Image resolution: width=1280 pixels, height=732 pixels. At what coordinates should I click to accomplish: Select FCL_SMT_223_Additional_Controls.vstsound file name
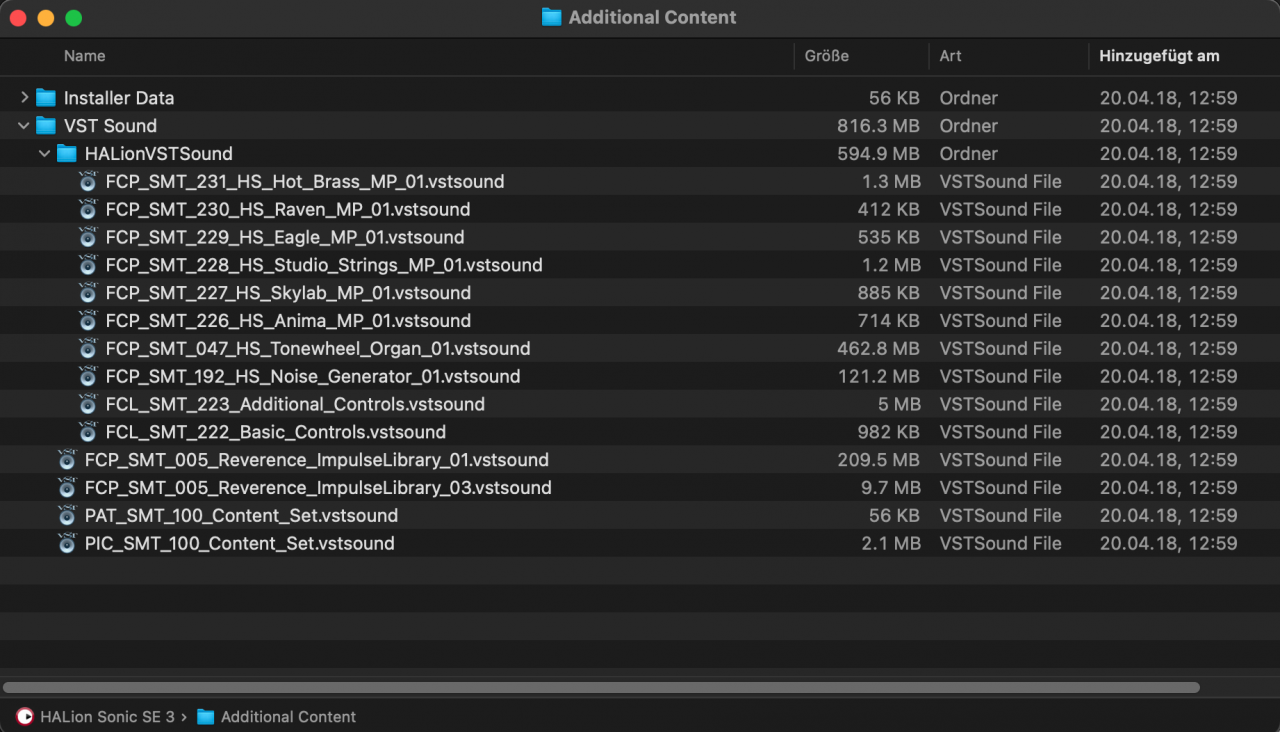pyautogui.click(x=295, y=405)
